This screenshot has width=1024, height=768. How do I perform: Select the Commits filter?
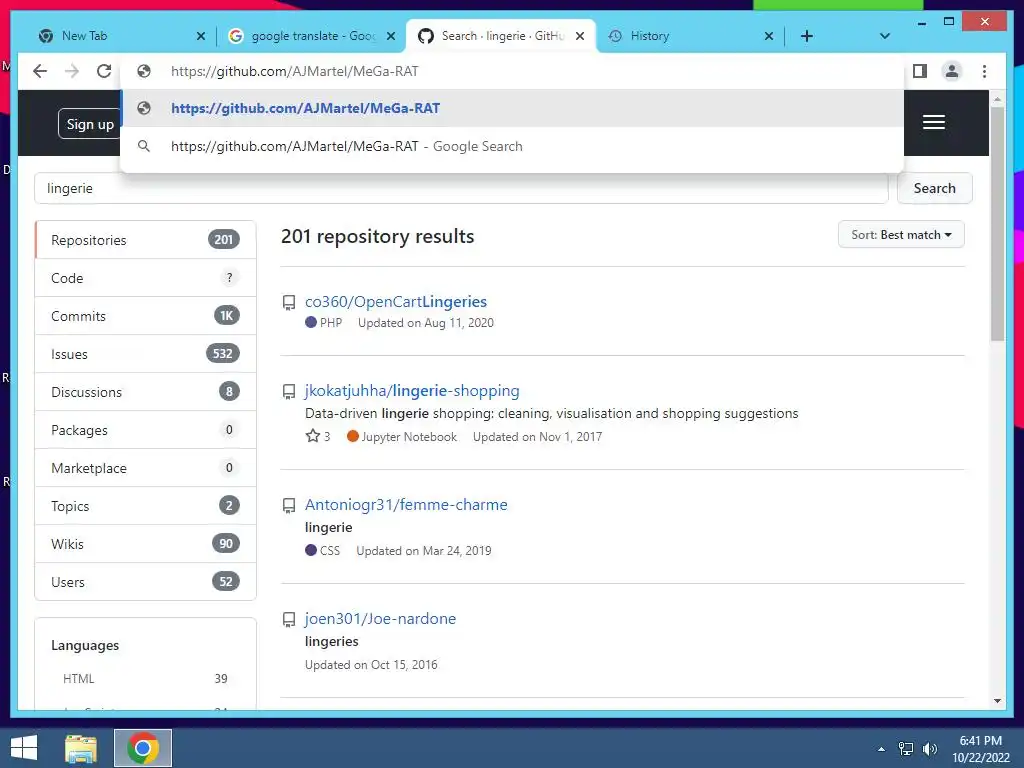(145, 316)
